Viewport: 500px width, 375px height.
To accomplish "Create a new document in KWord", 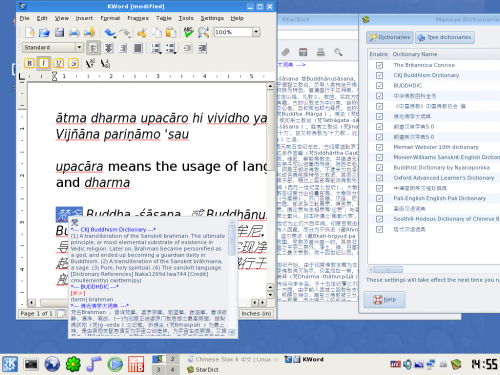I will tap(30, 32).
